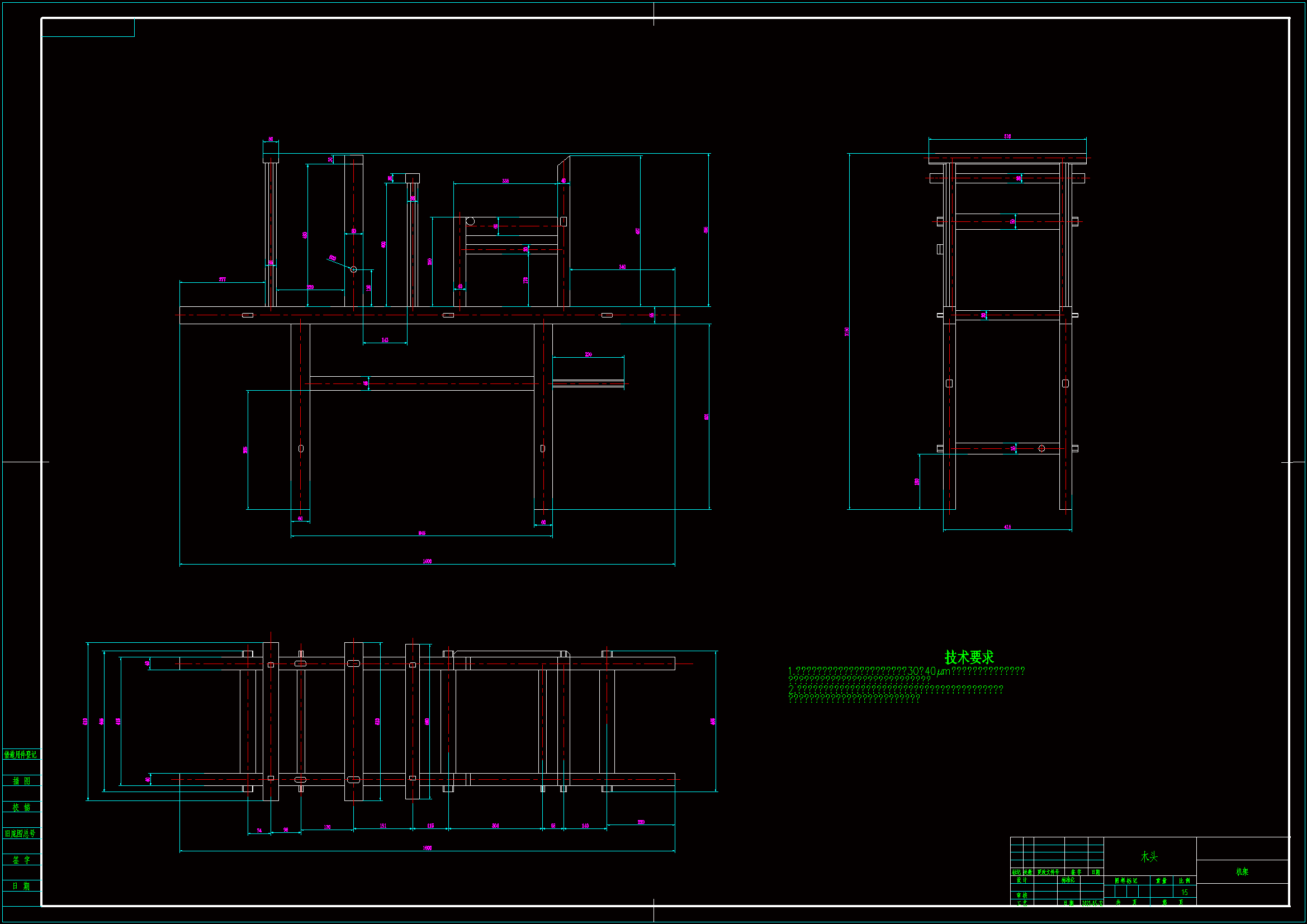Image resolution: width=1307 pixels, height=924 pixels.
Task: Select the 1190 height dimension in side view
Action: coord(847,331)
